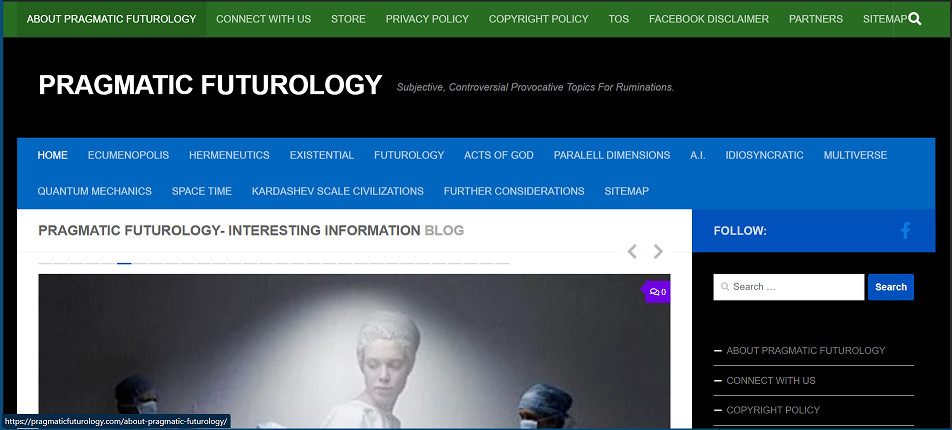952x430 pixels.
Task: Open the Partners menu item
Action: pos(816,19)
